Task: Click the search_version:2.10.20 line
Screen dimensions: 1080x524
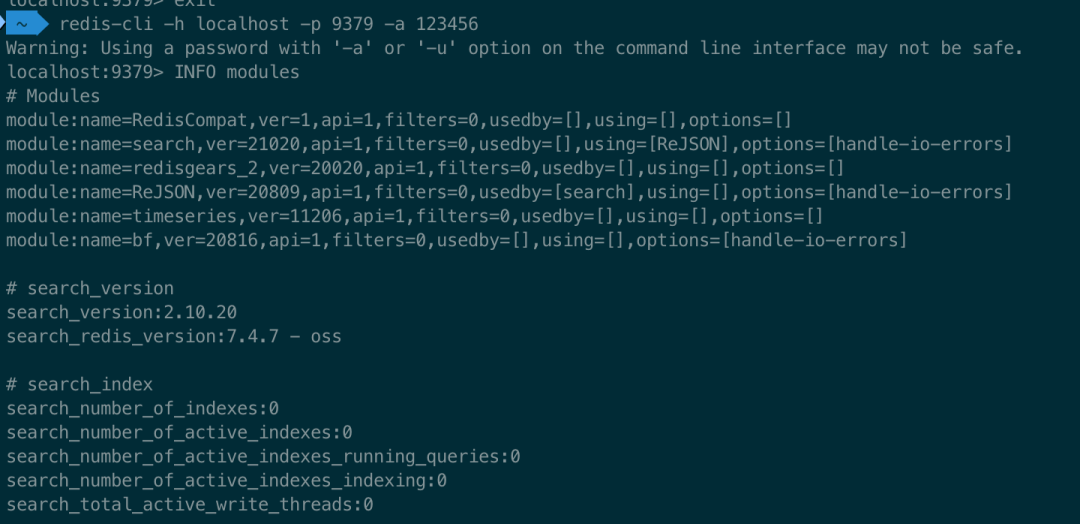Action: 121,312
